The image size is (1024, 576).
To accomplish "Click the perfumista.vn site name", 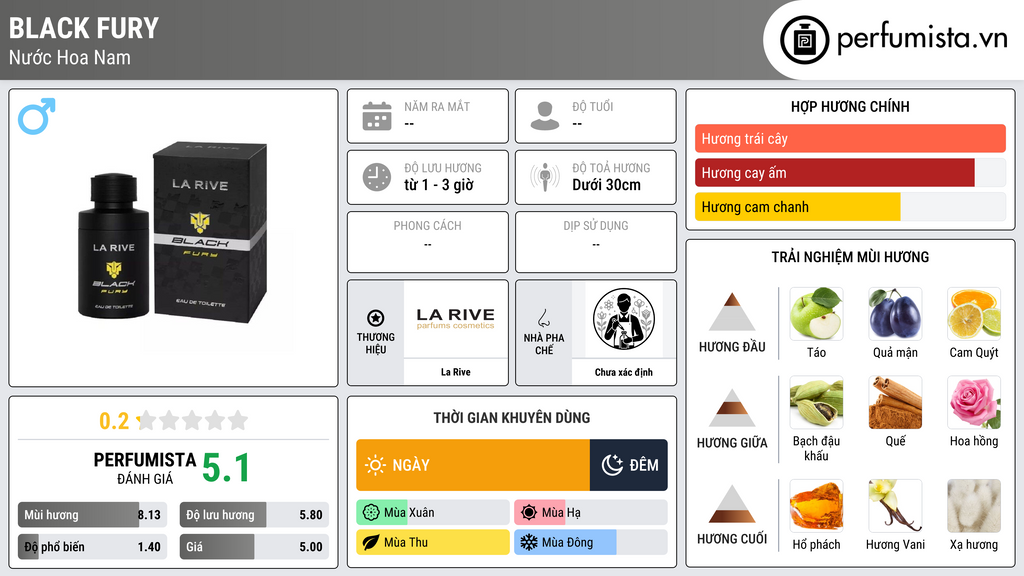I will [x=922, y=39].
